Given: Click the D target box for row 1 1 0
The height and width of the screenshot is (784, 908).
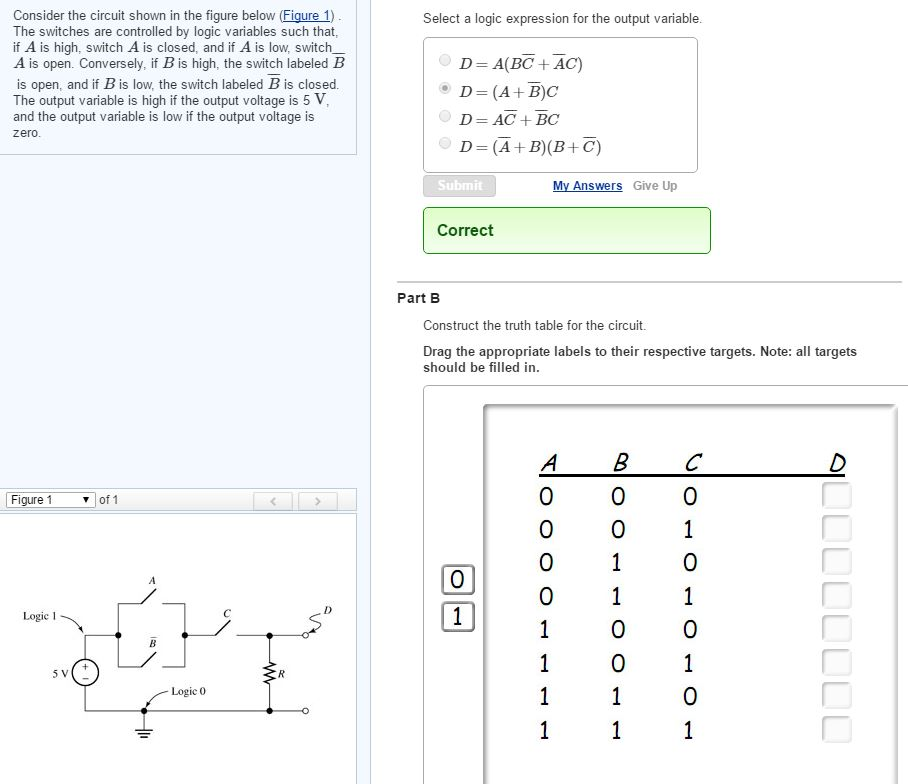Looking at the screenshot, I should pyautogui.click(x=837, y=696).
